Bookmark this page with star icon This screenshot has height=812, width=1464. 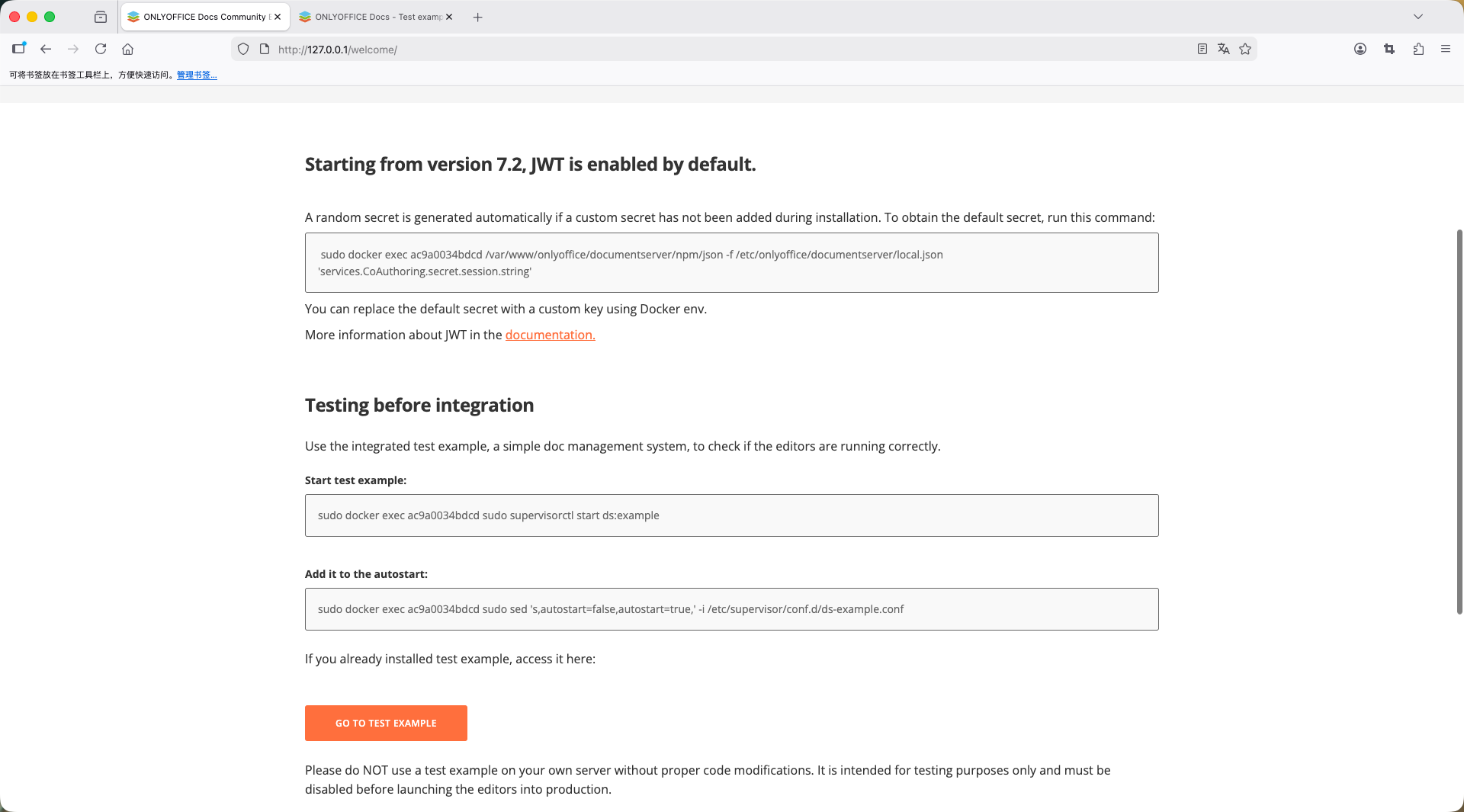(x=1245, y=49)
